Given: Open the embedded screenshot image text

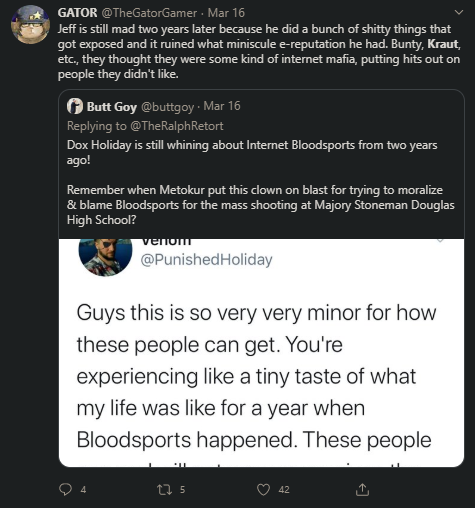Looking at the screenshot, I should click(x=261, y=353).
